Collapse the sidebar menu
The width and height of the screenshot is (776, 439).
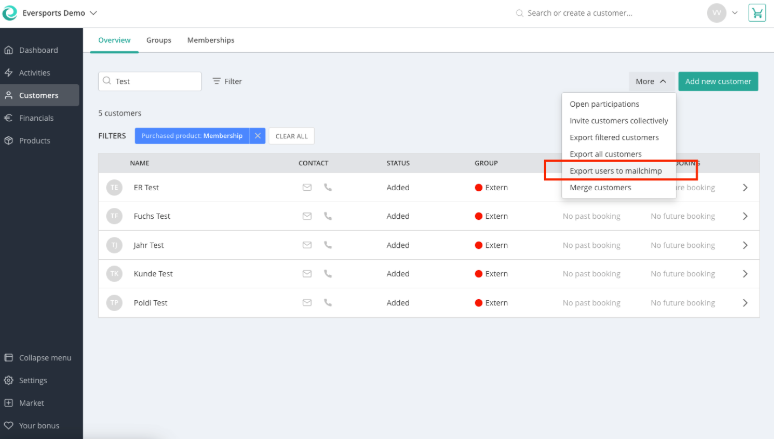point(45,357)
